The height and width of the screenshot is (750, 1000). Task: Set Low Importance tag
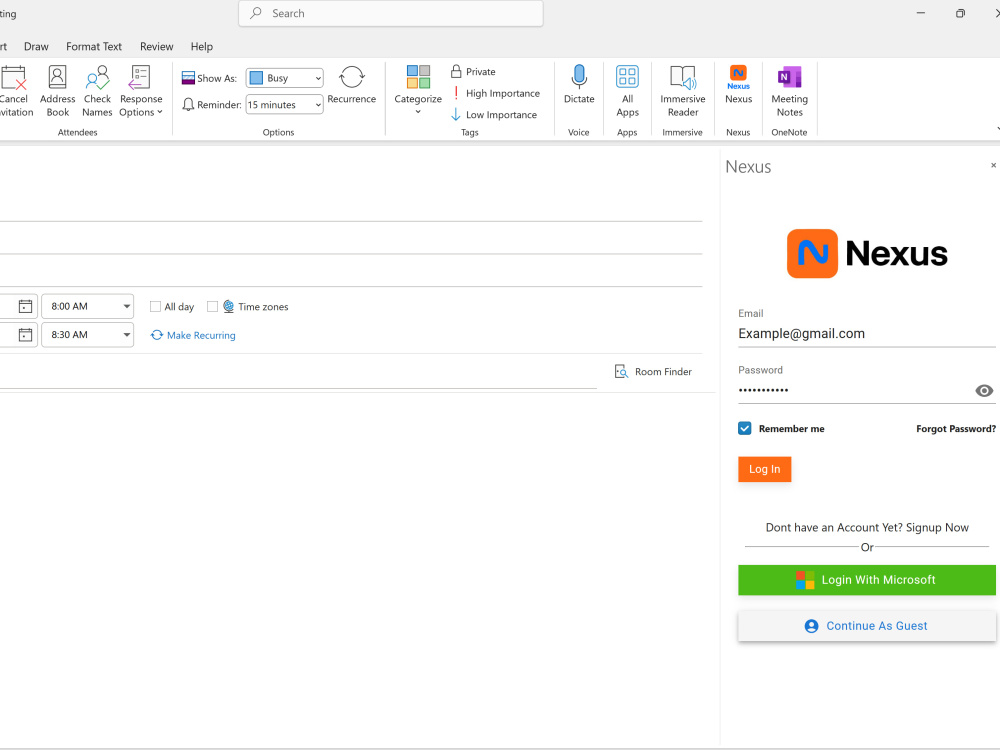494,115
